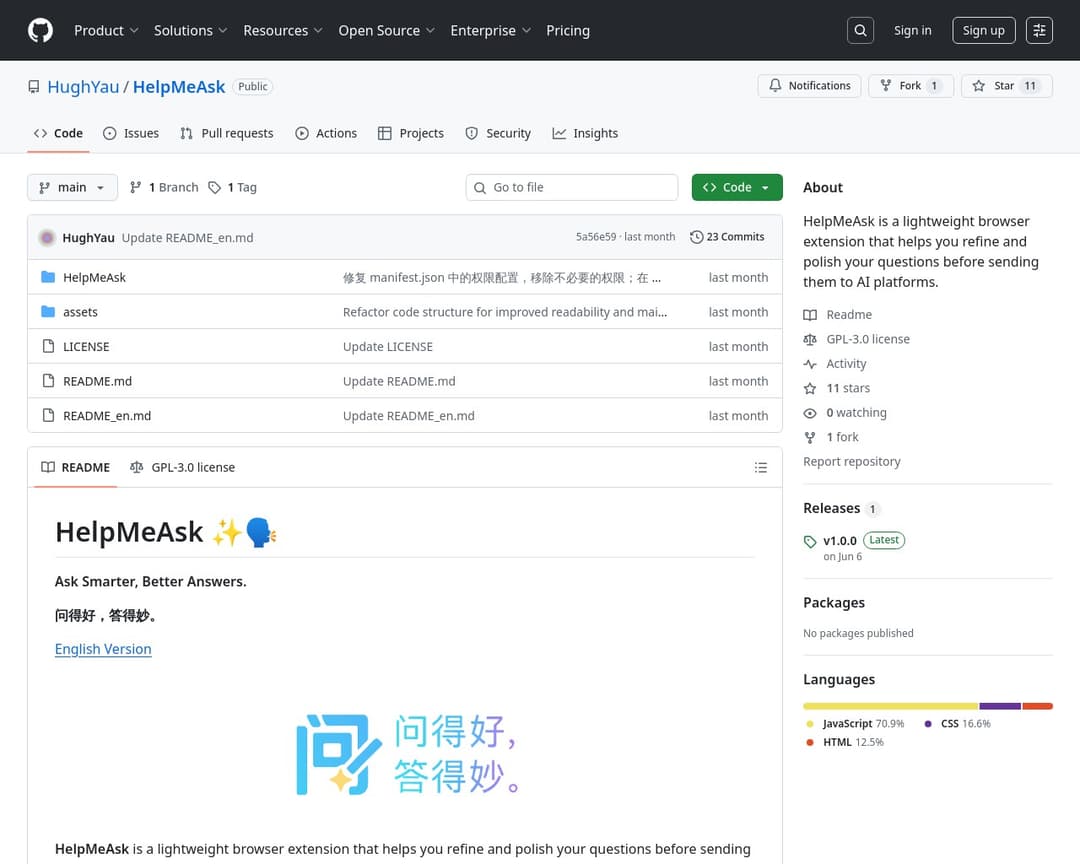Click the HughYau avatar in commit row
The height and width of the screenshot is (864, 1080).
click(47, 238)
